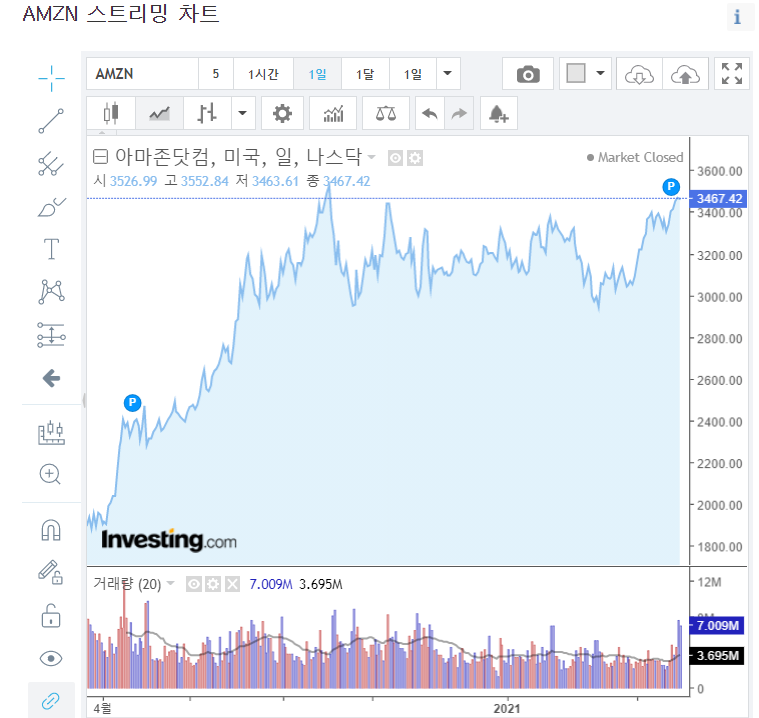Open the theme swatch dropdown arrow
The height and width of the screenshot is (718, 759).
600,74
